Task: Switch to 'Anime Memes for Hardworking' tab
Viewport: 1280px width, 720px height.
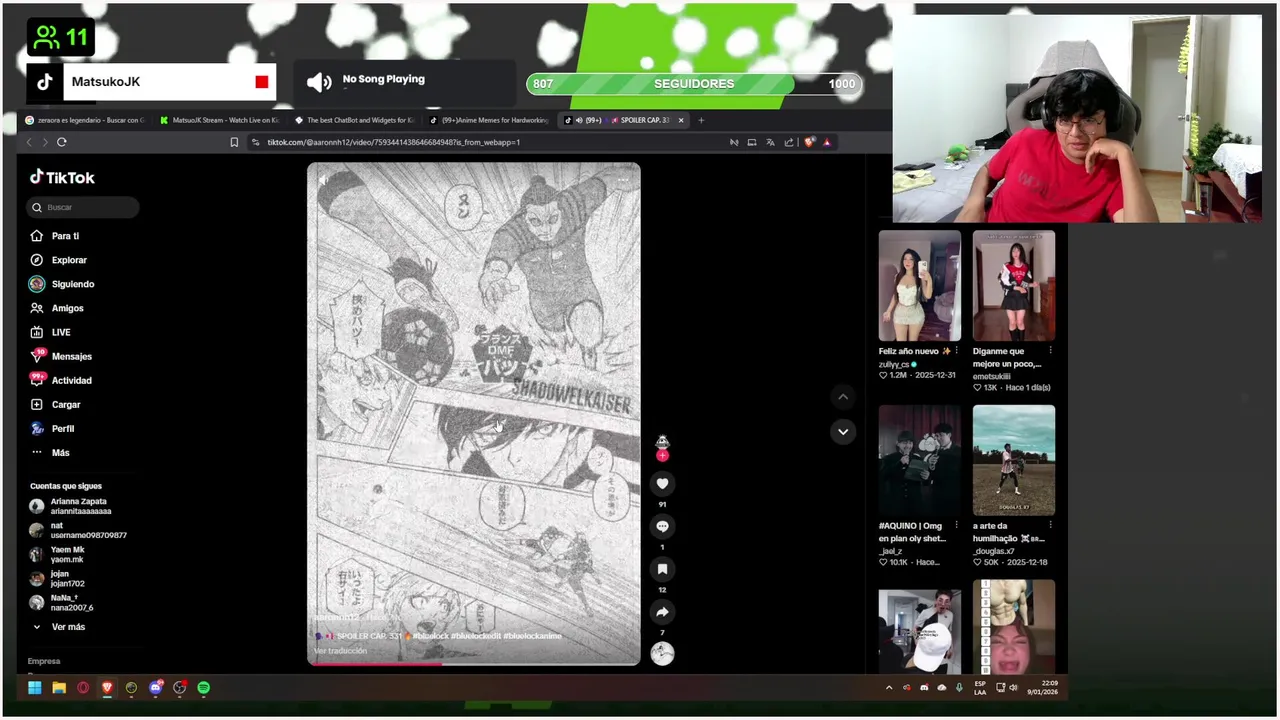Action: tap(488, 120)
